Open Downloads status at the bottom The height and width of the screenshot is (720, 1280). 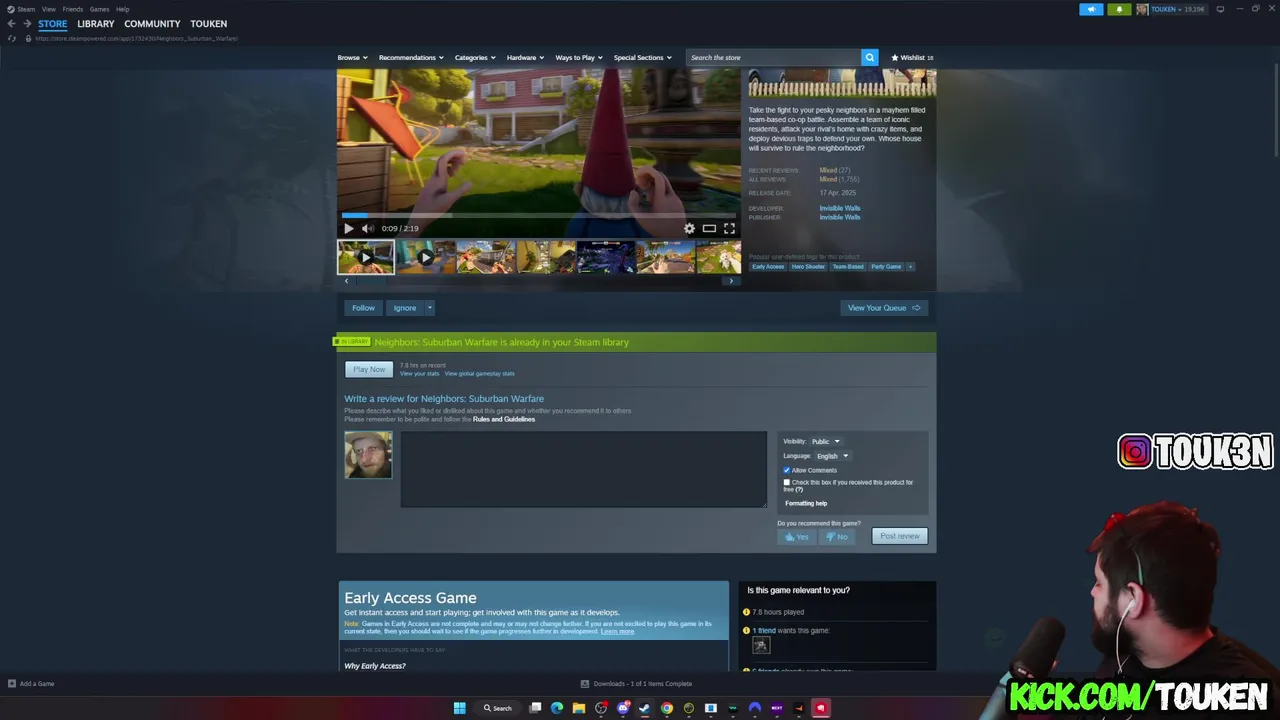pyautogui.click(x=637, y=684)
